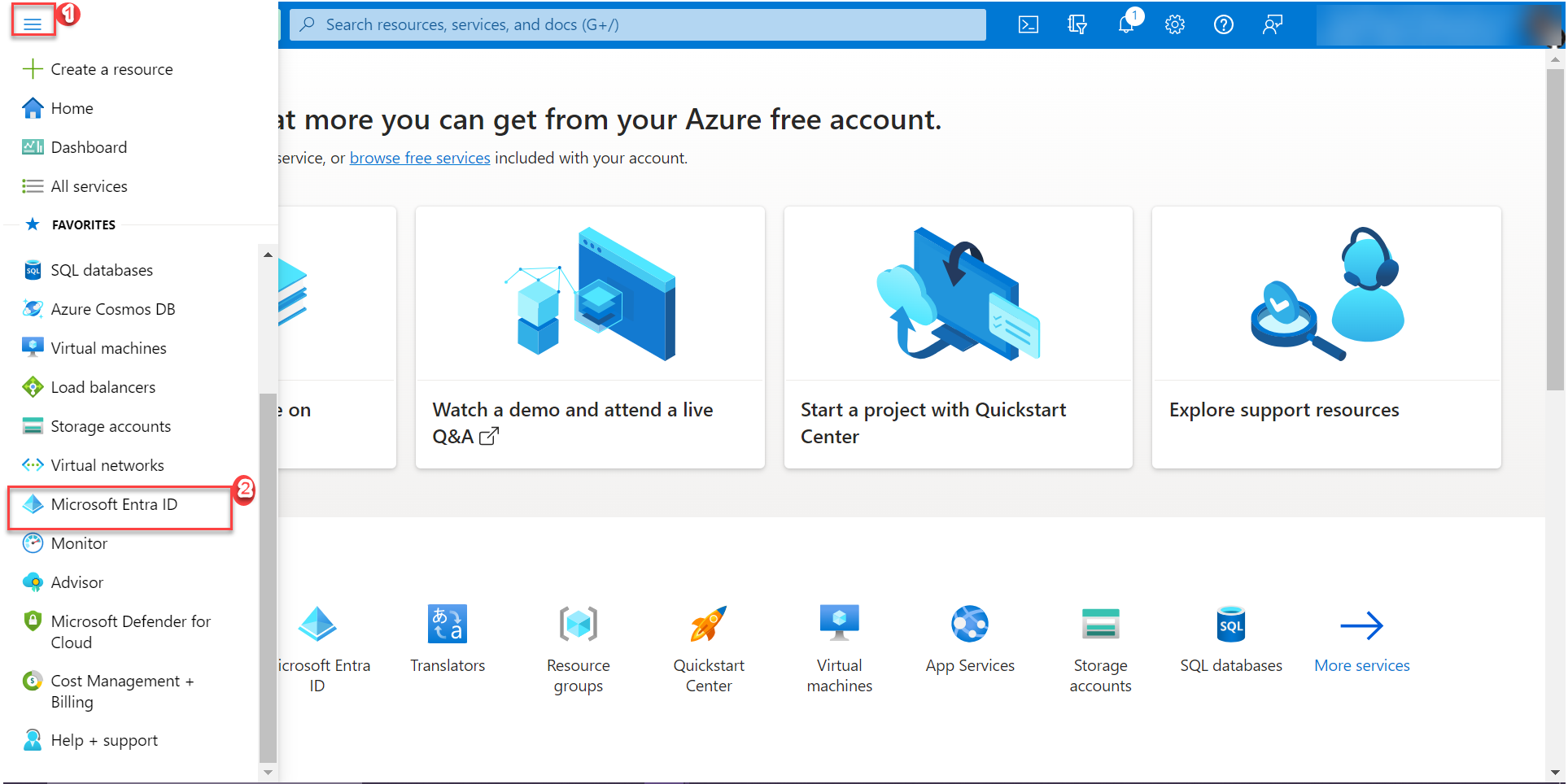Follow the browse free services link

point(420,158)
